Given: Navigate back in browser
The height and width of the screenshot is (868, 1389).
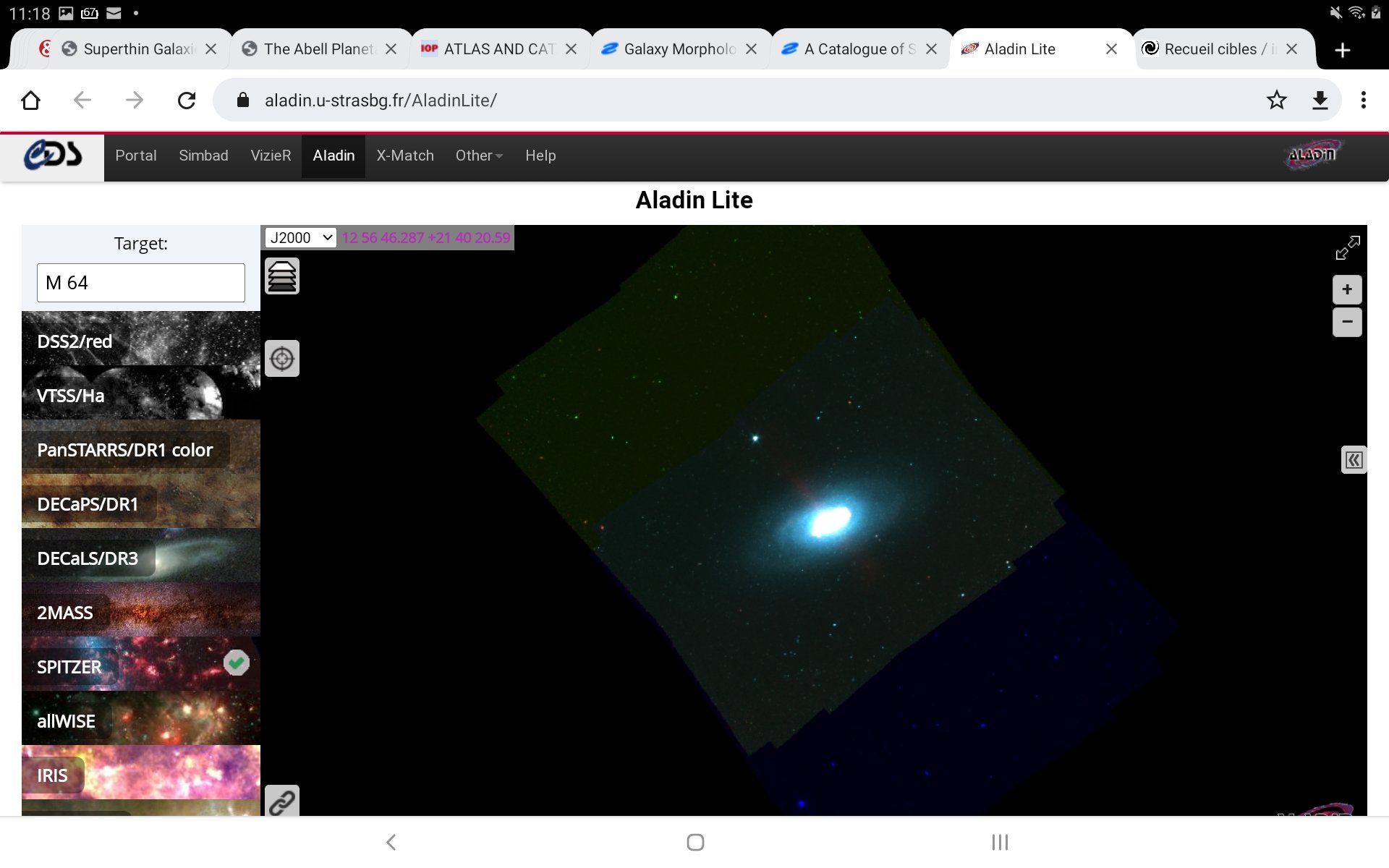Looking at the screenshot, I should pyautogui.click(x=82, y=100).
